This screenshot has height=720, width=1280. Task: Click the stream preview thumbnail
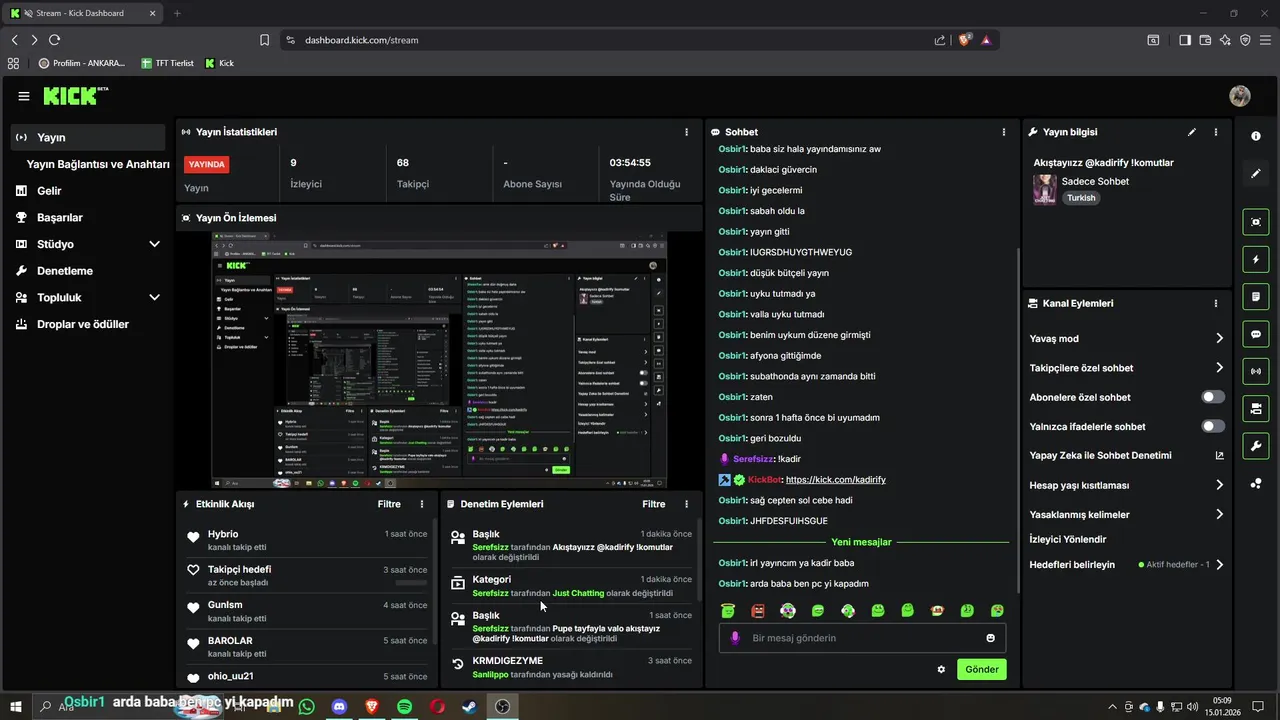click(439, 360)
